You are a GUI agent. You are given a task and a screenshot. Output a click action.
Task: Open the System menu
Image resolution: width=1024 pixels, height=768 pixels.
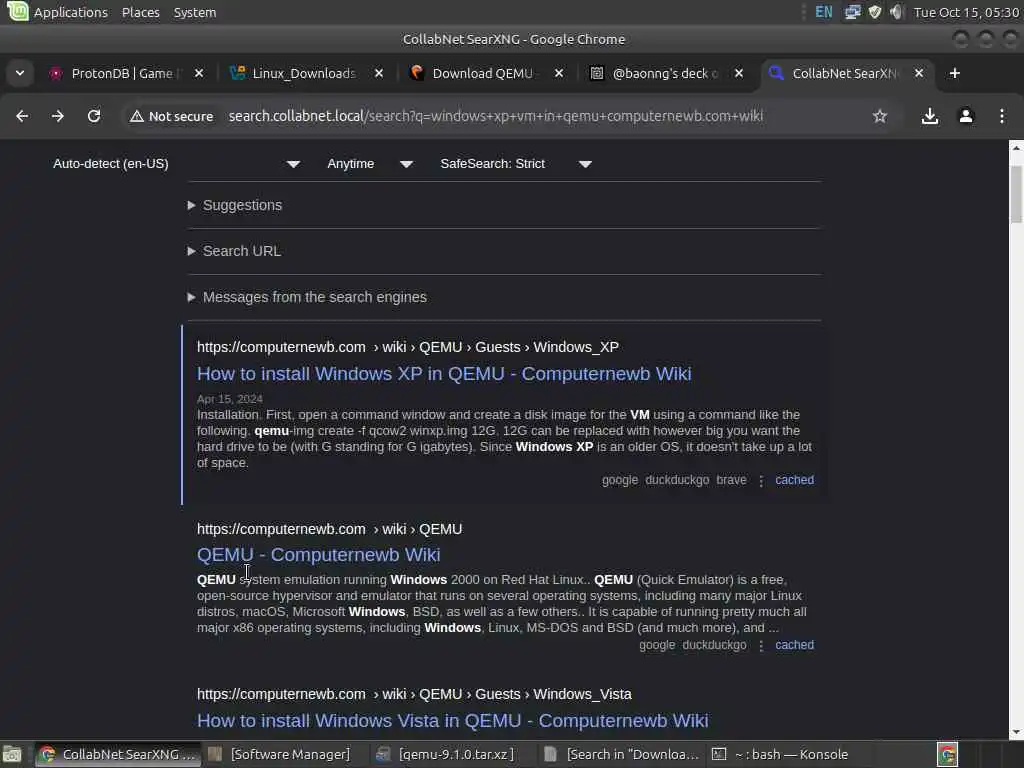(x=195, y=12)
